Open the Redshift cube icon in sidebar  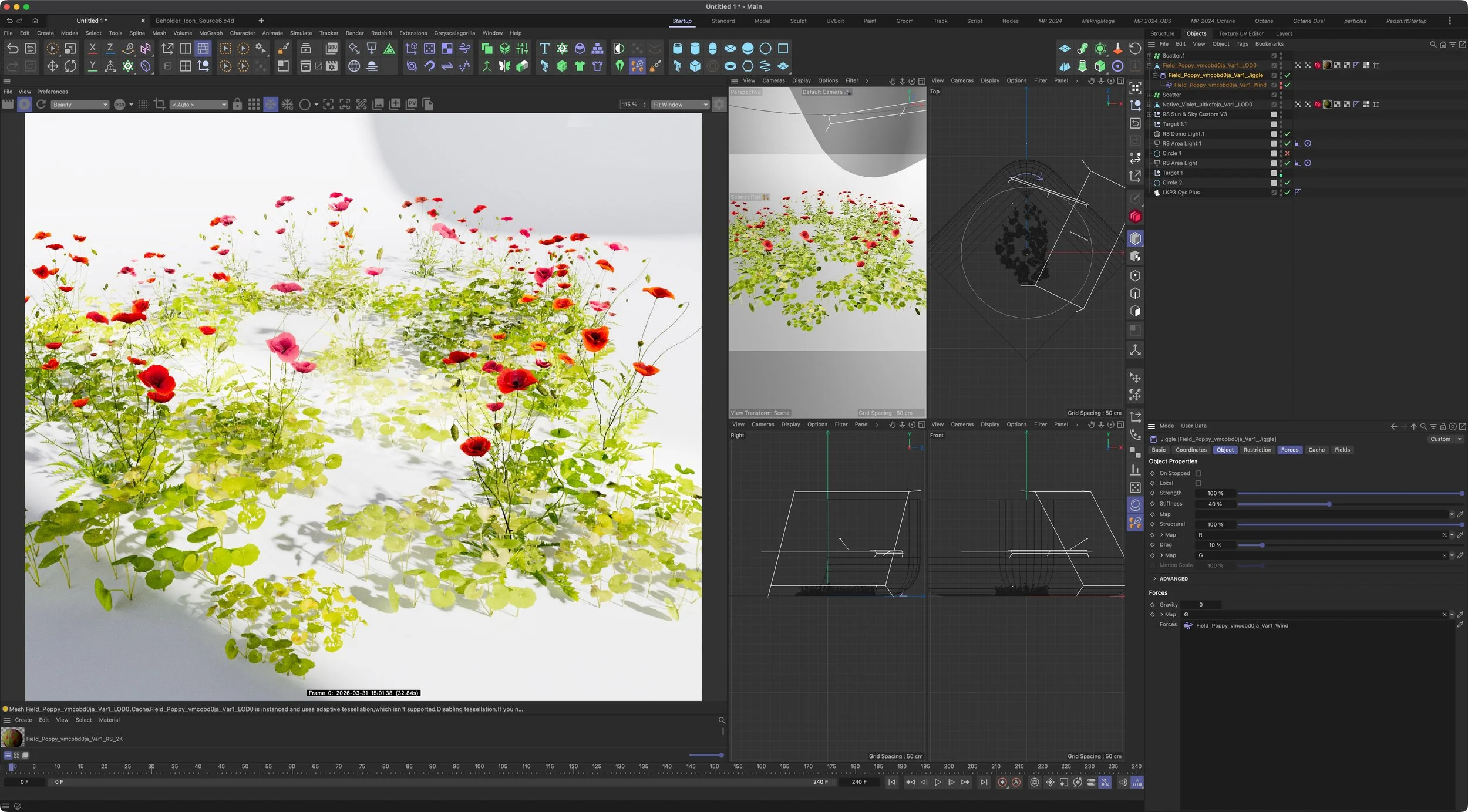tap(1135, 217)
